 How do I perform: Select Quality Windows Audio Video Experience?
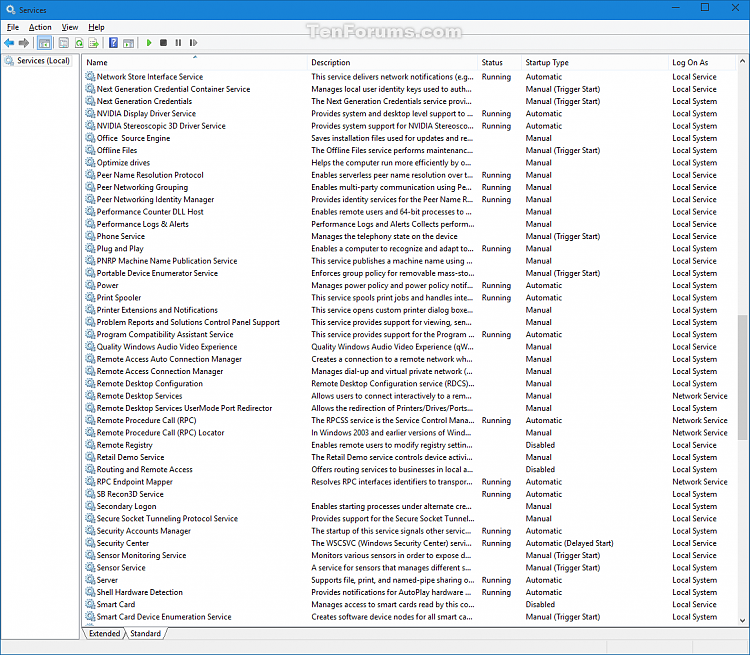166,347
